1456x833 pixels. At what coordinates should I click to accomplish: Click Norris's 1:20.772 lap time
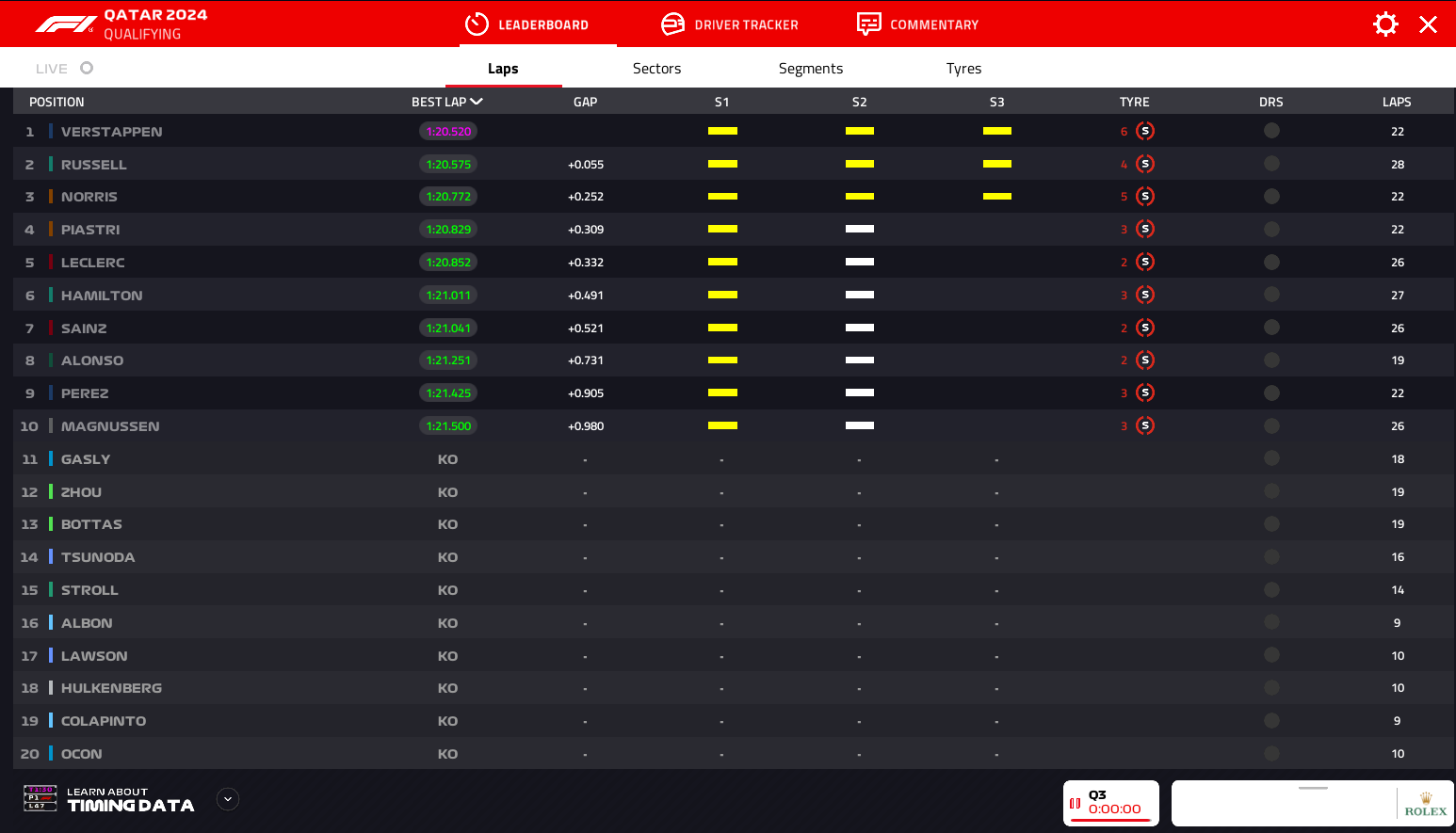[448, 197]
